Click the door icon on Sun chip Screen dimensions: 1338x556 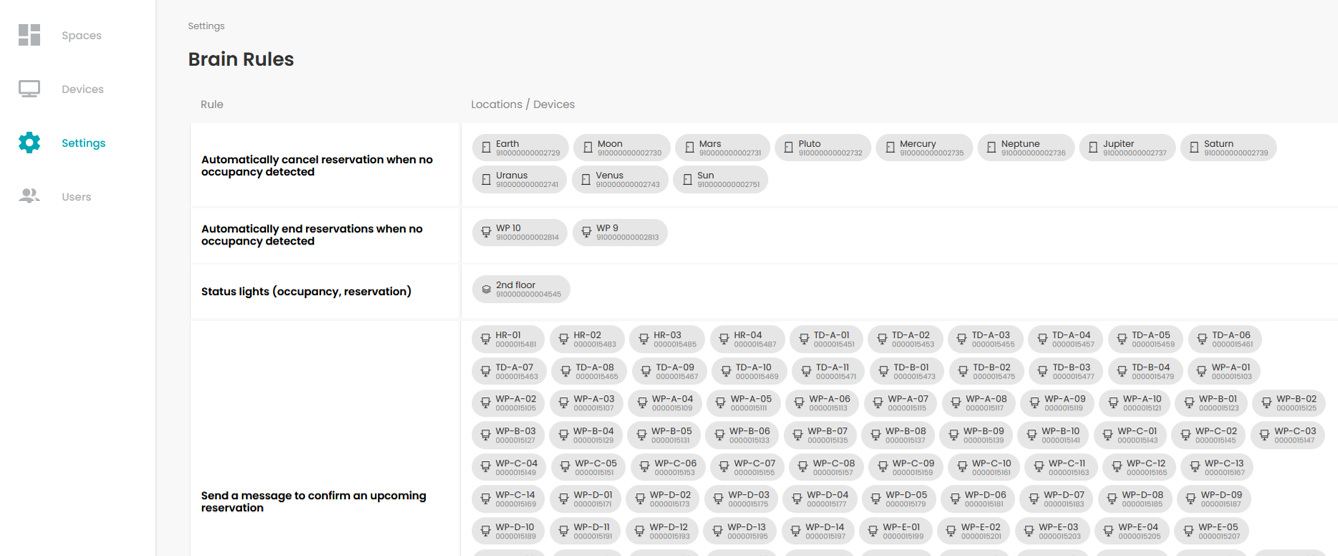687,180
